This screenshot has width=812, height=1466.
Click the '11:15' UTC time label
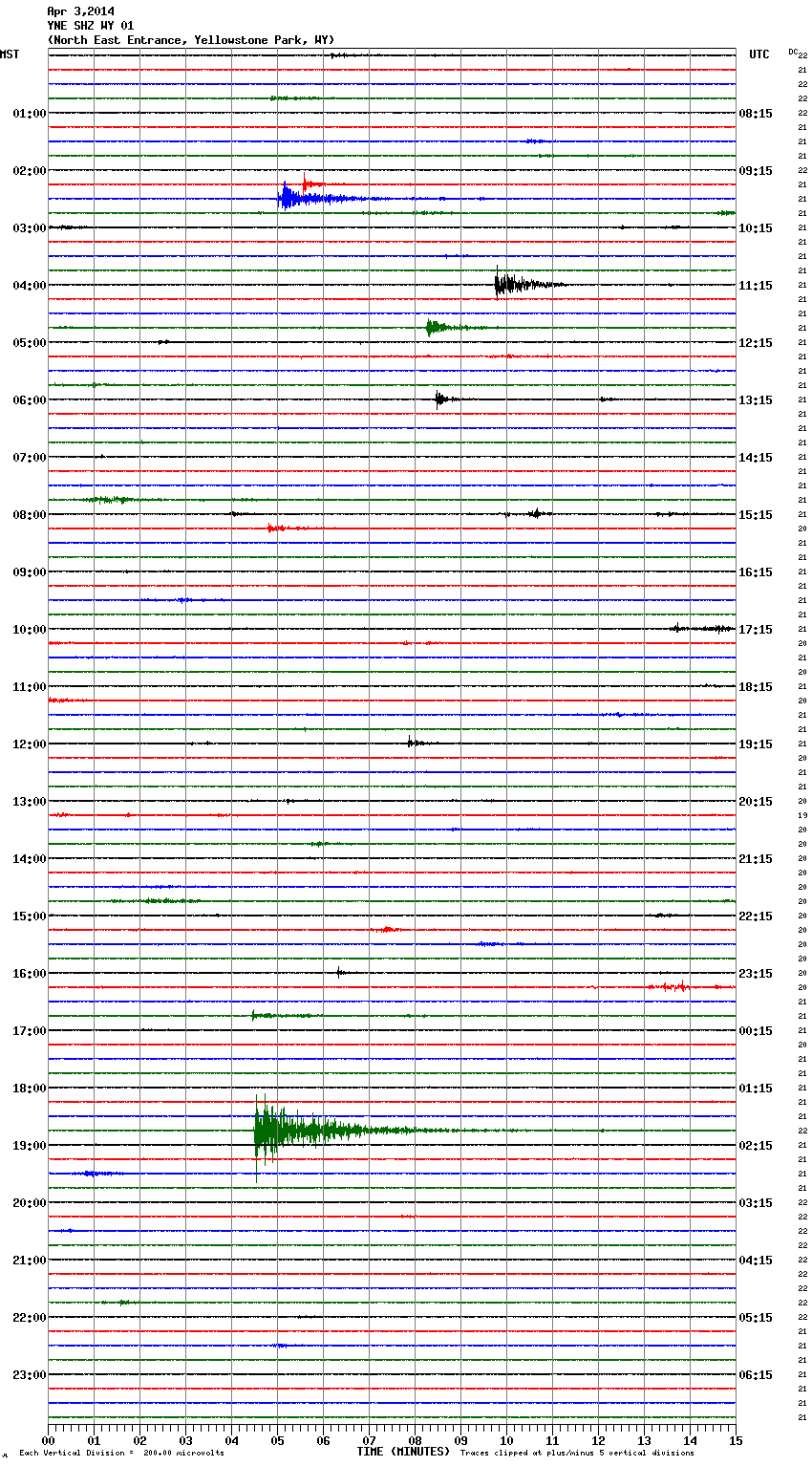pos(756,286)
